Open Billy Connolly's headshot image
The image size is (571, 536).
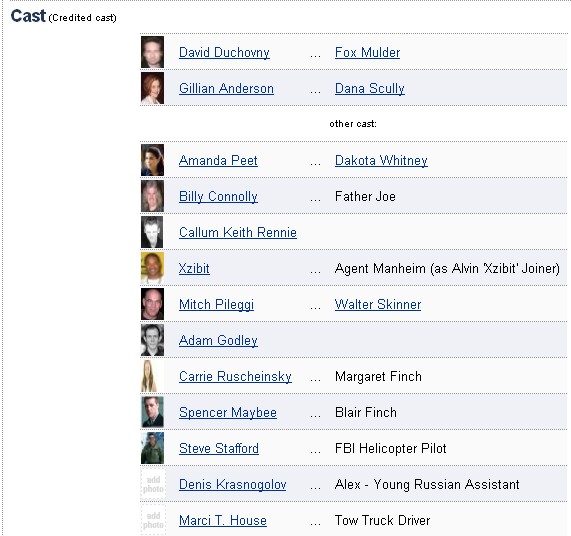pos(152,196)
